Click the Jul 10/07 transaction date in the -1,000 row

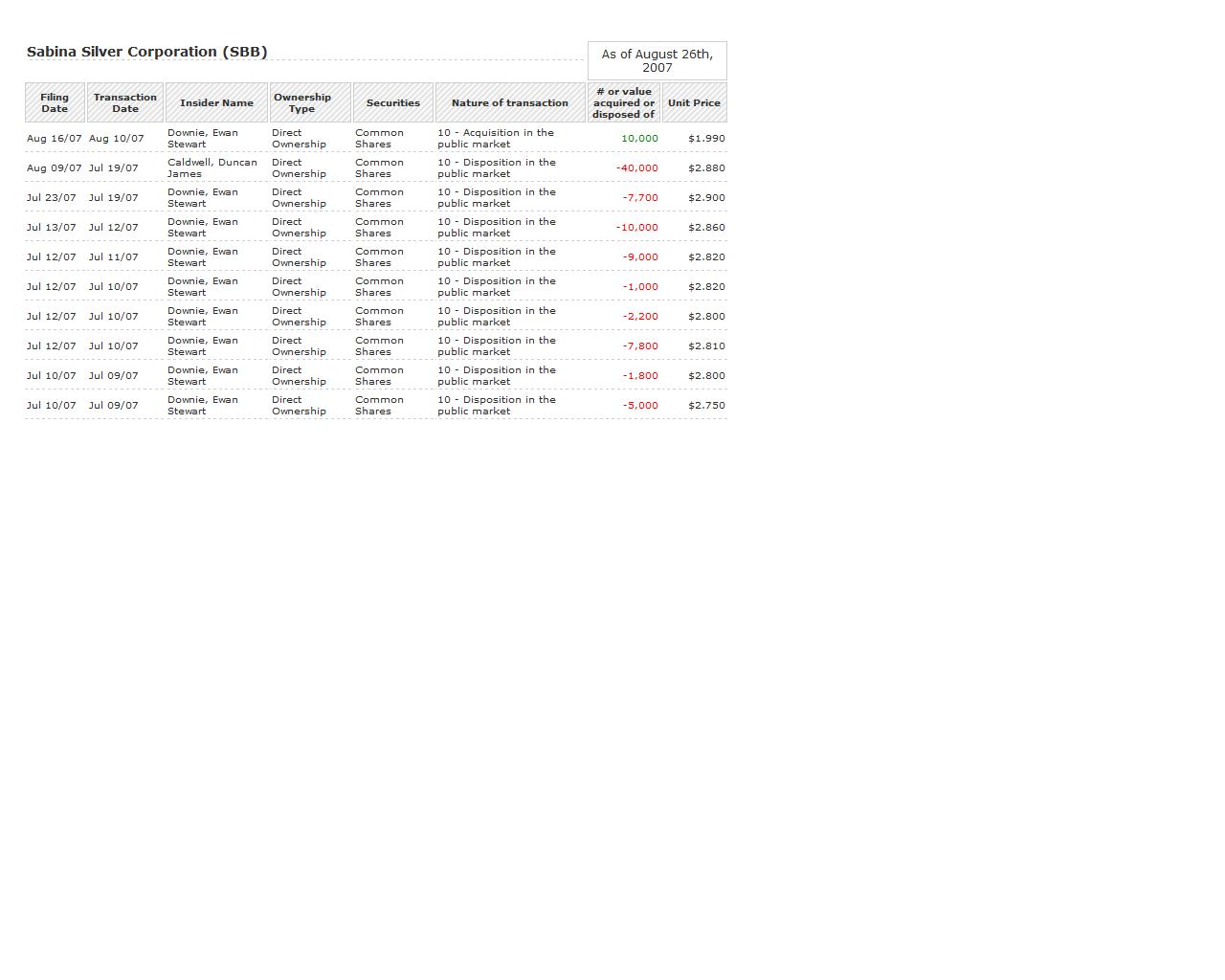point(114,287)
